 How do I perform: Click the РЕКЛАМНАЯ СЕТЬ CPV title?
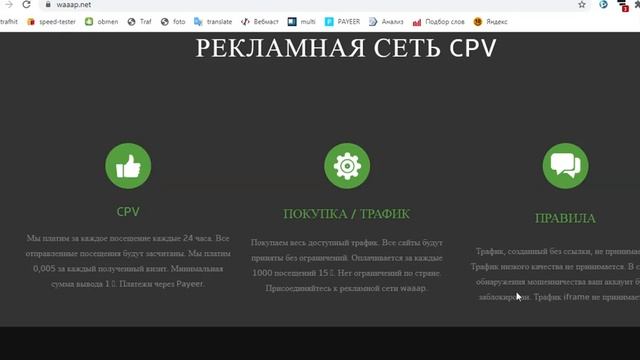(346, 48)
